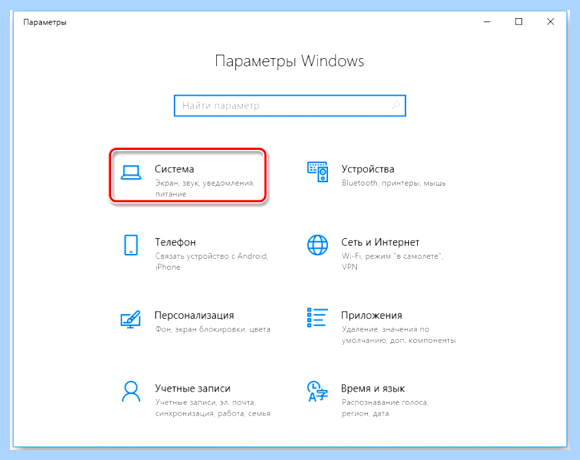Image resolution: width=580 pixels, height=460 pixels.
Task: Click the magnifier search icon
Action: (x=396, y=106)
